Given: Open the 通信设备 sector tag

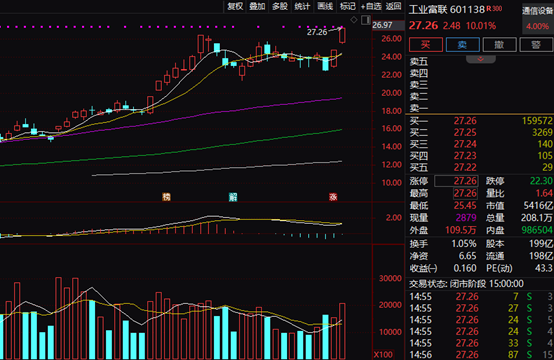Looking at the screenshot, I should tap(537, 11).
